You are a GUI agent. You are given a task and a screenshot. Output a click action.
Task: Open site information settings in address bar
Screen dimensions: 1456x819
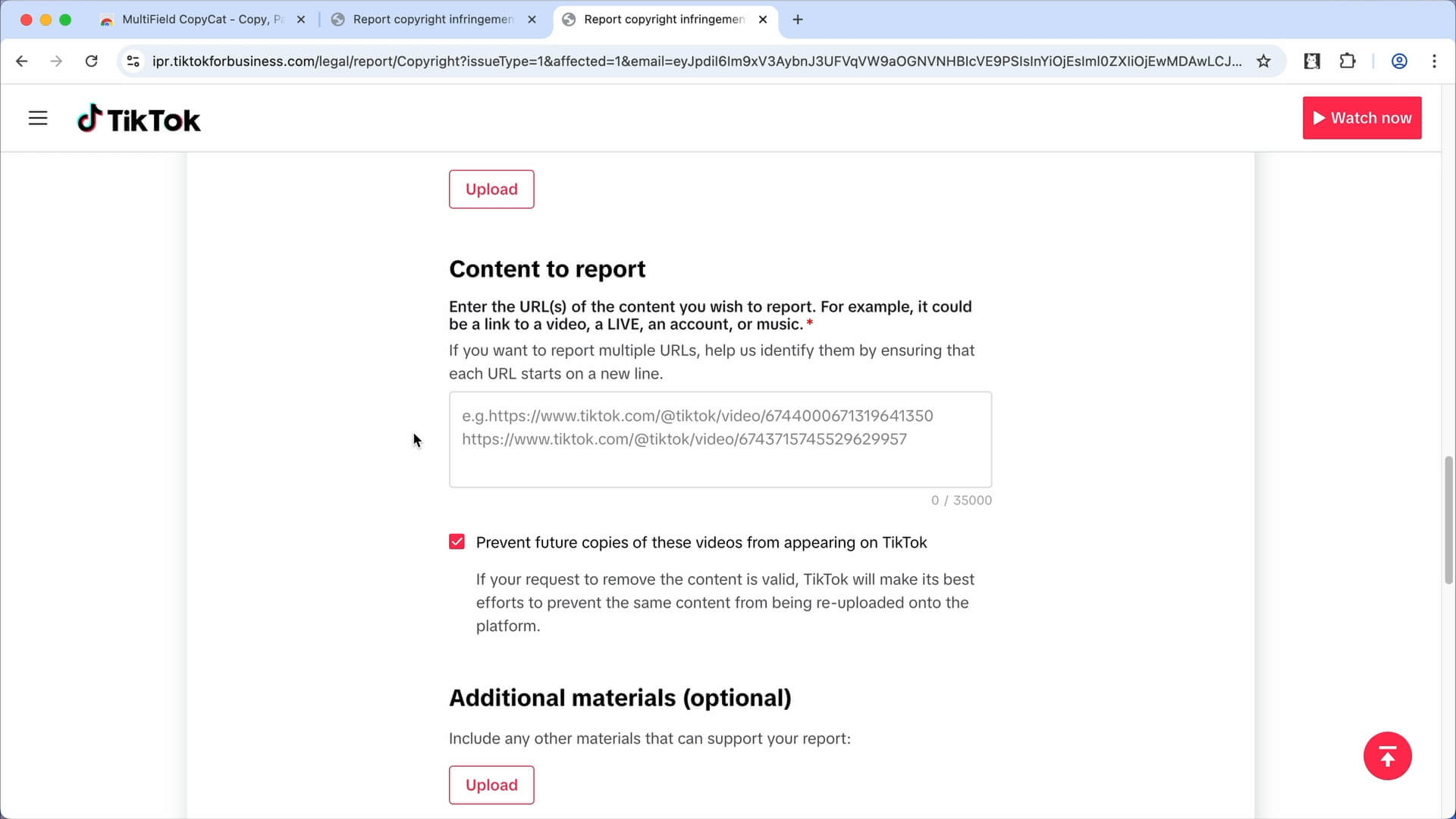point(133,61)
